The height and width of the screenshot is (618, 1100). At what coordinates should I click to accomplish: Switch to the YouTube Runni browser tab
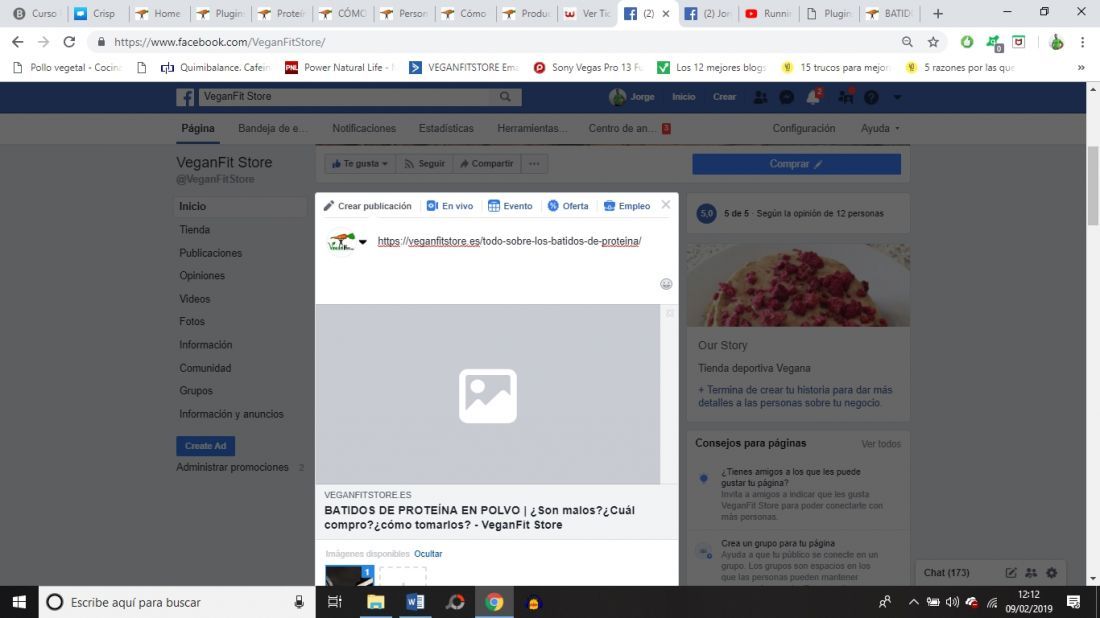pos(770,13)
